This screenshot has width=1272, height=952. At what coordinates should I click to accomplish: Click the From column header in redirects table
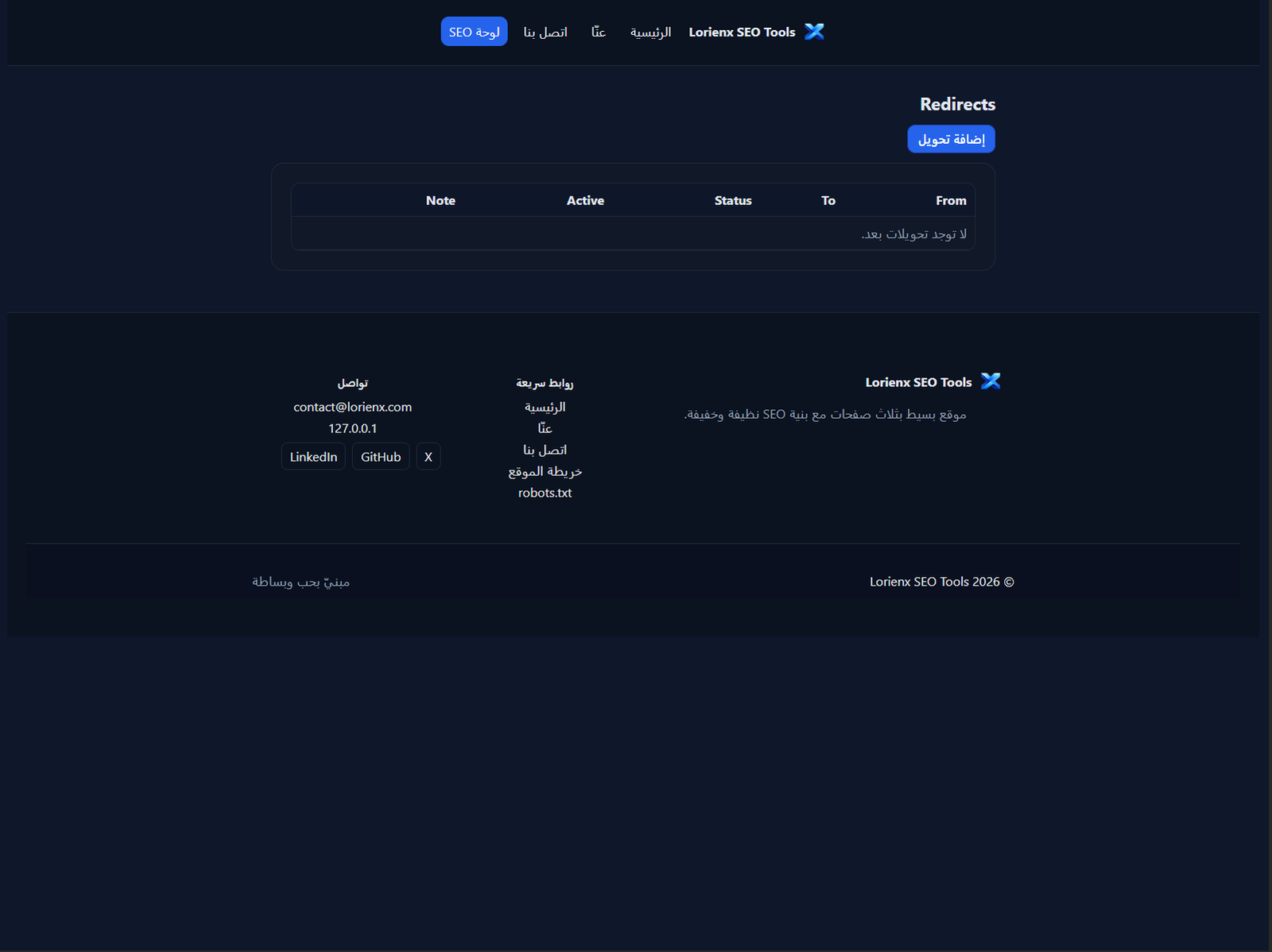[x=951, y=200]
